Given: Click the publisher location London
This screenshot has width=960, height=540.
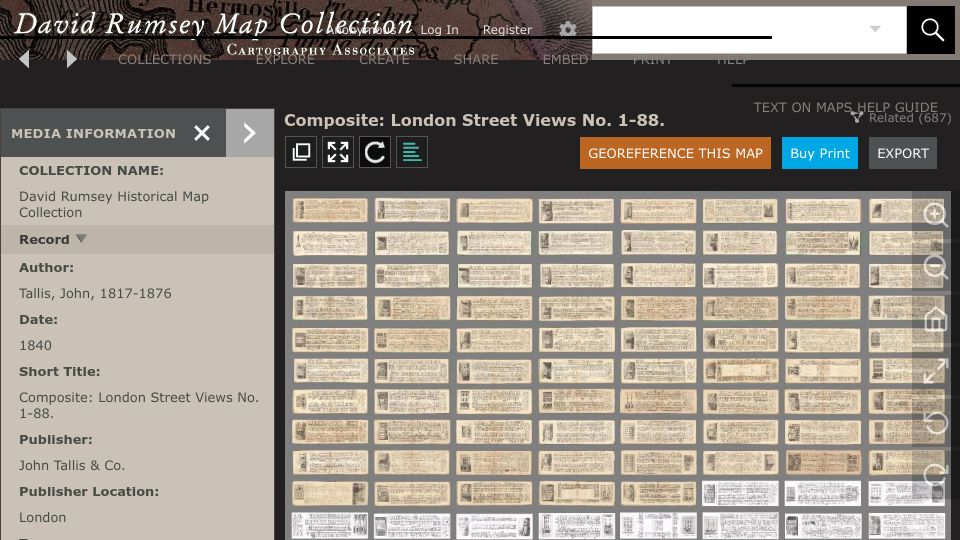Looking at the screenshot, I should pyautogui.click(x=42, y=517).
